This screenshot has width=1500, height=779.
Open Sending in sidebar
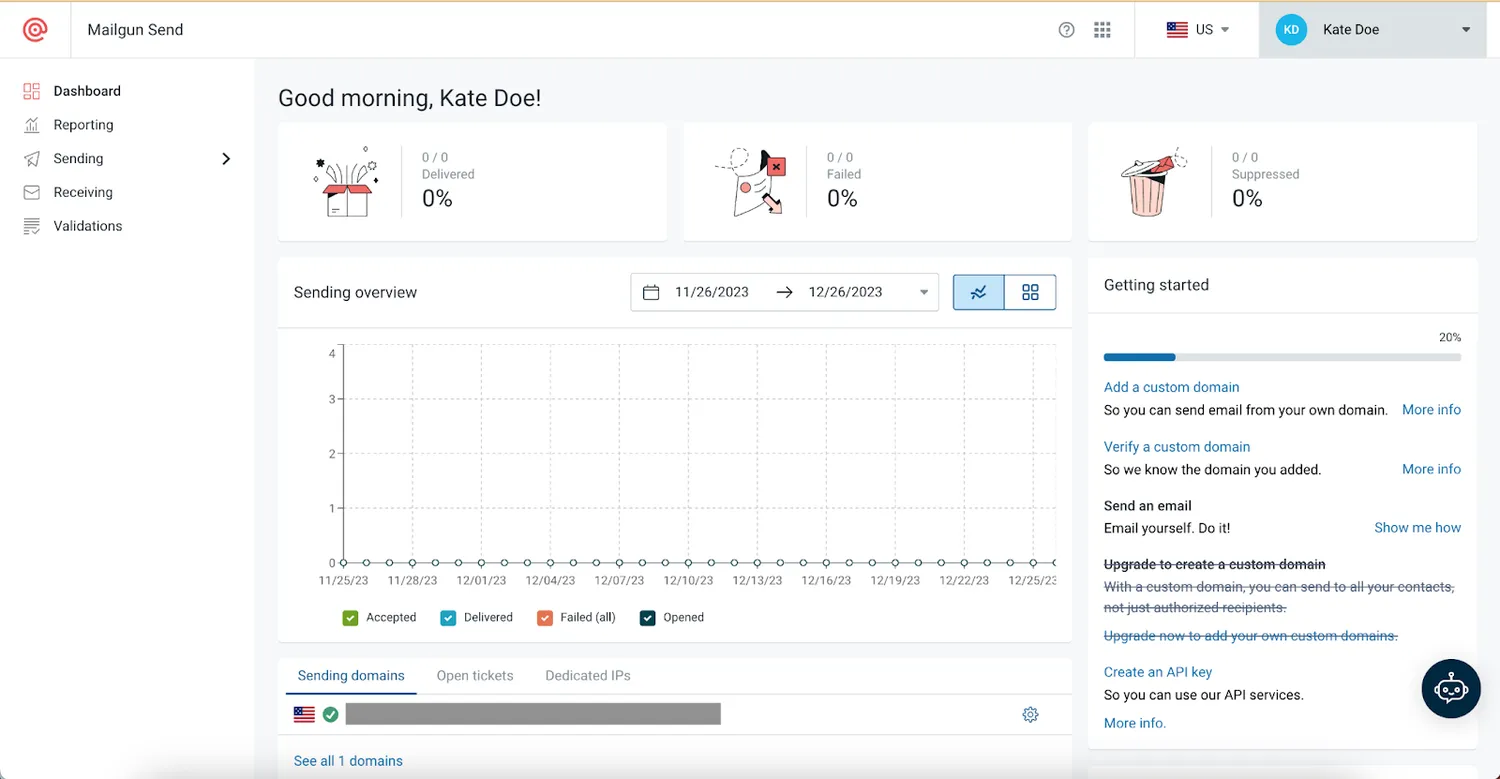tap(78, 159)
